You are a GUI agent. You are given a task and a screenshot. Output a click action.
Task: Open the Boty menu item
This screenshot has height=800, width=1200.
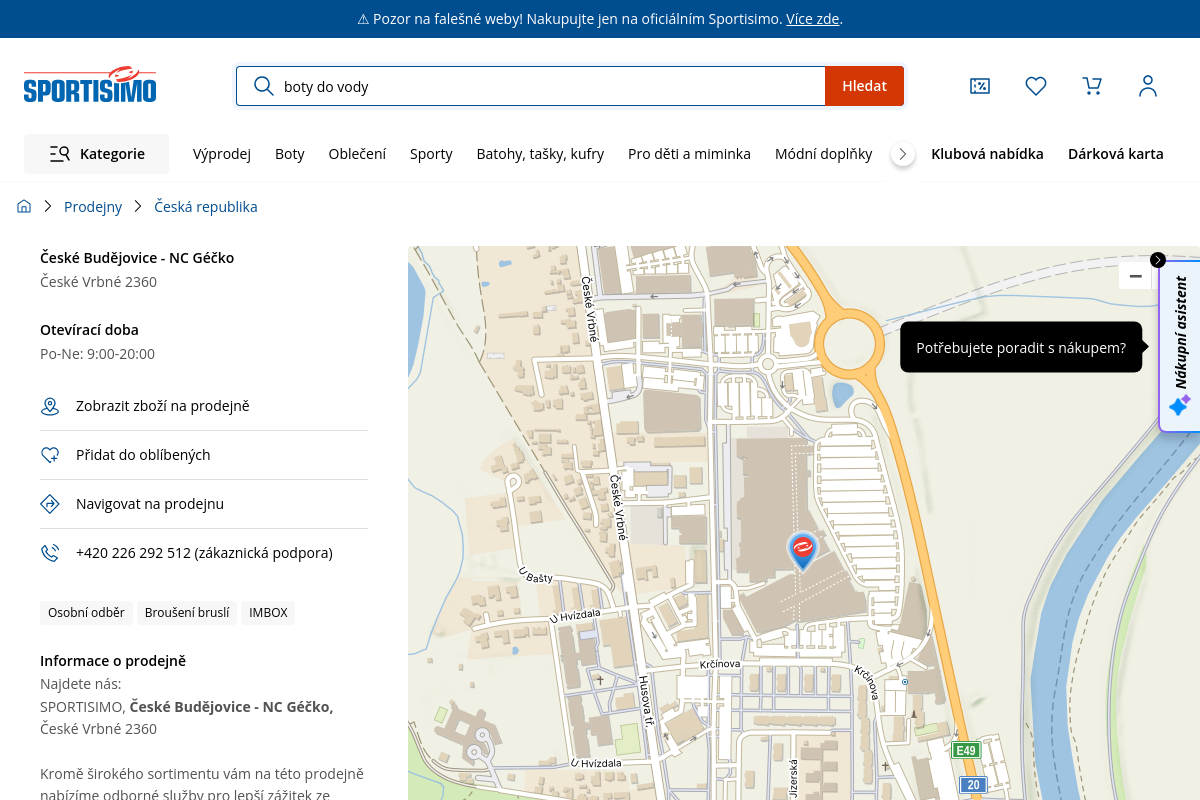click(290, 154)
